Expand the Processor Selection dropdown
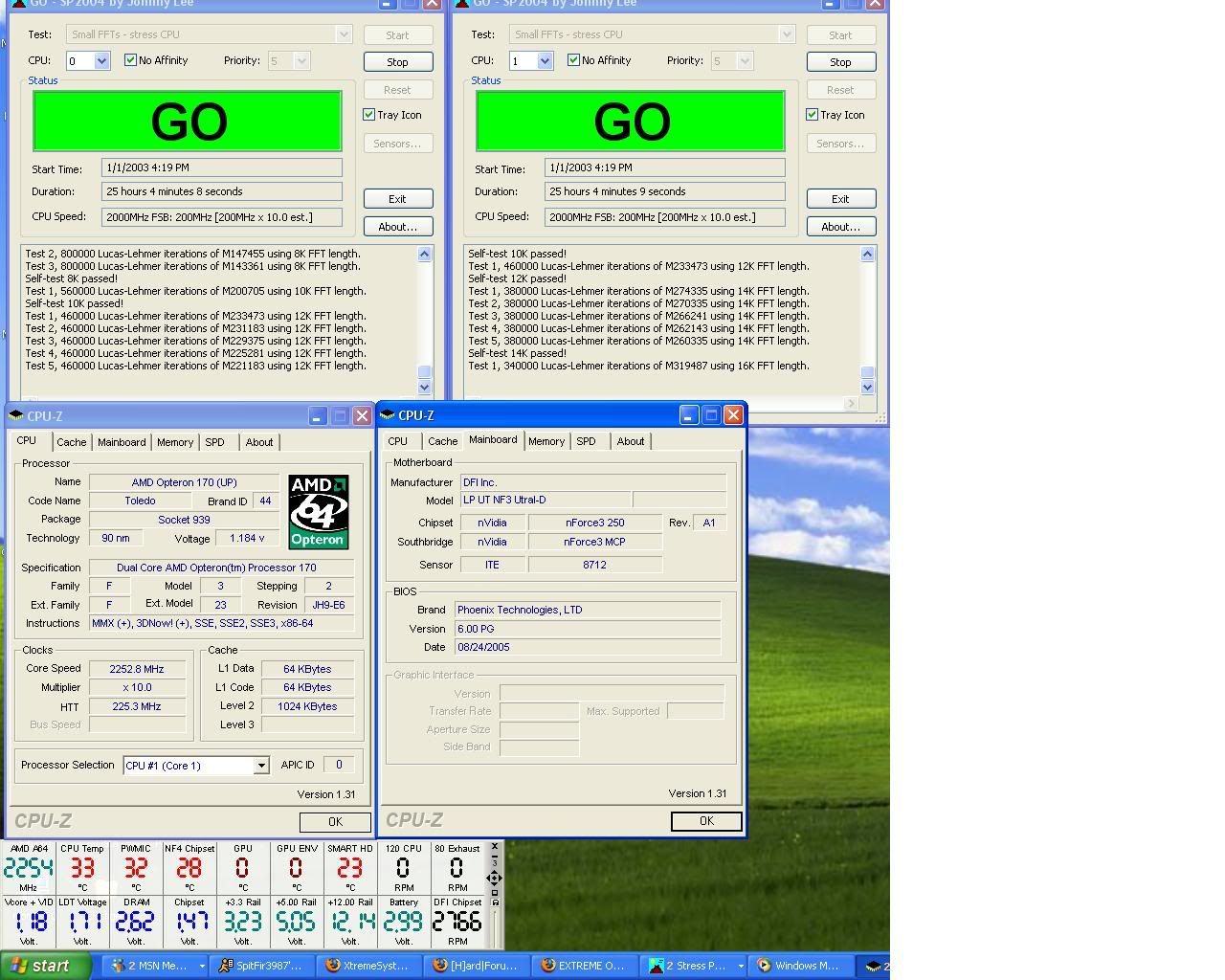 pyautogui.click(x=260, y=766)
